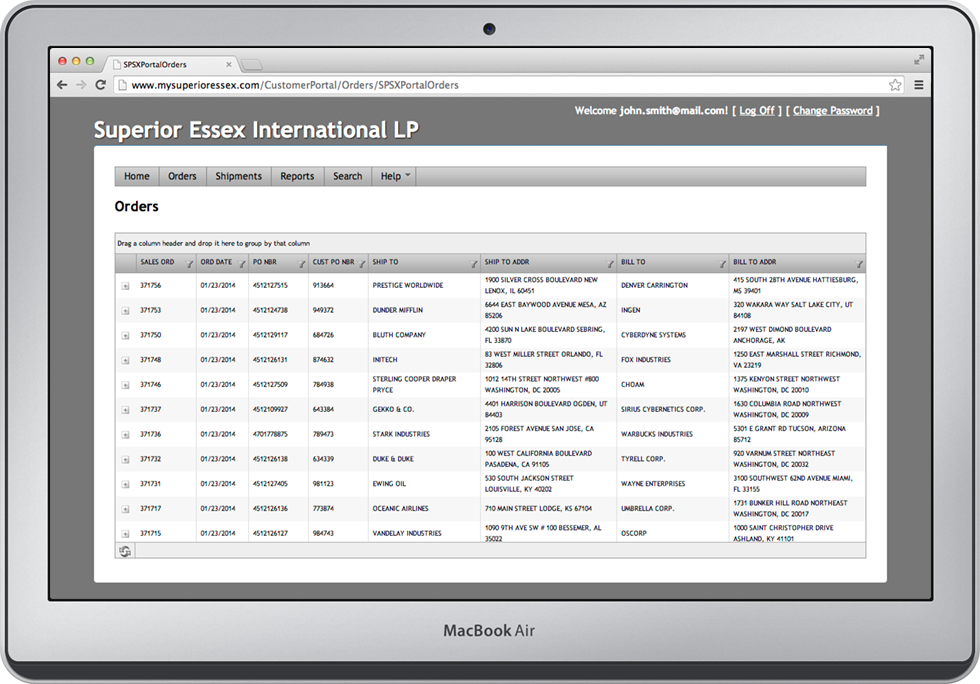980x684 pixels.
Task: Click the fullscreen arrows icon
Action: click(x=919, y=60)
